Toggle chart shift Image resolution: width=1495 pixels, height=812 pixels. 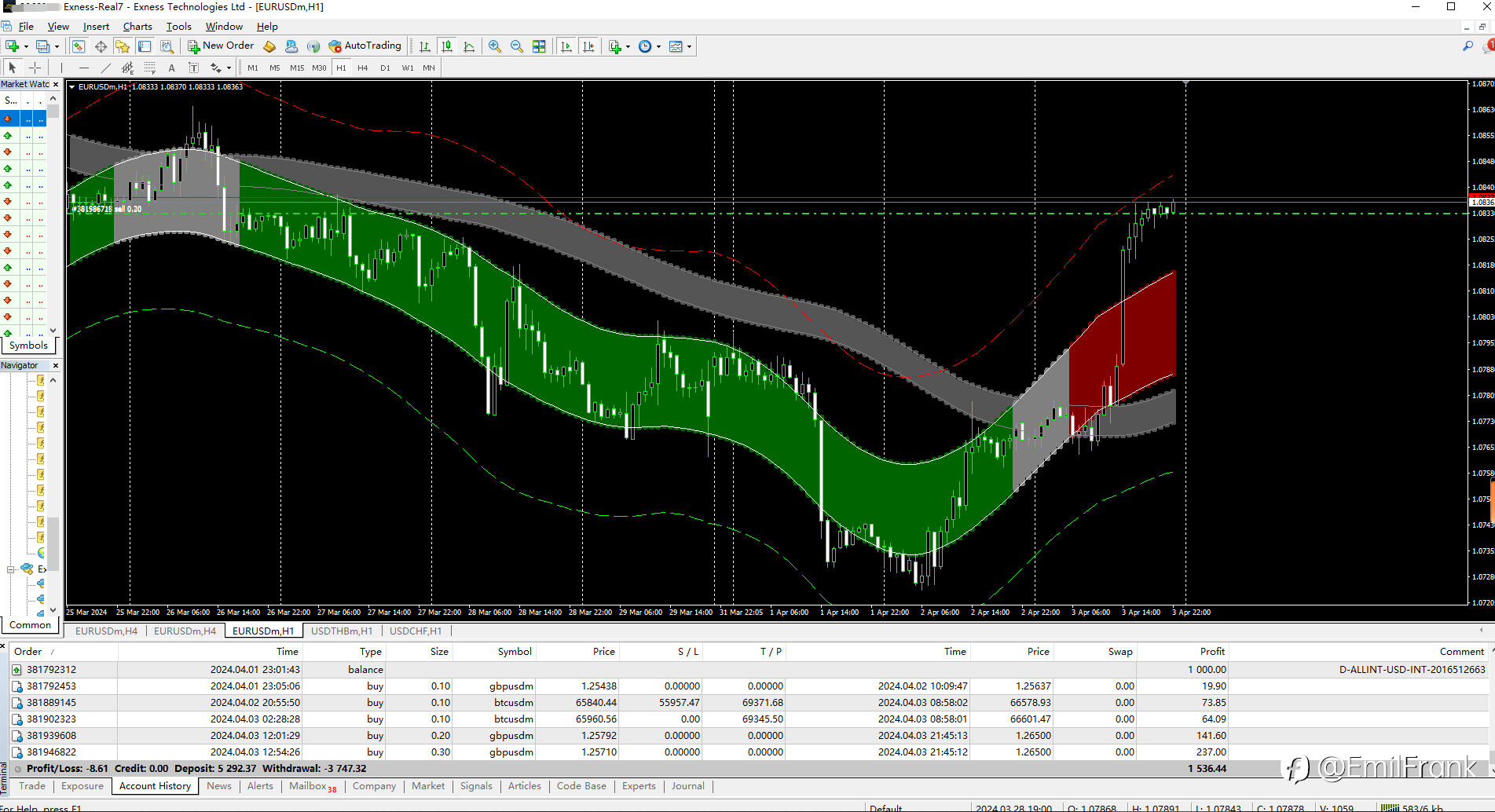click(x=588, y=46)
